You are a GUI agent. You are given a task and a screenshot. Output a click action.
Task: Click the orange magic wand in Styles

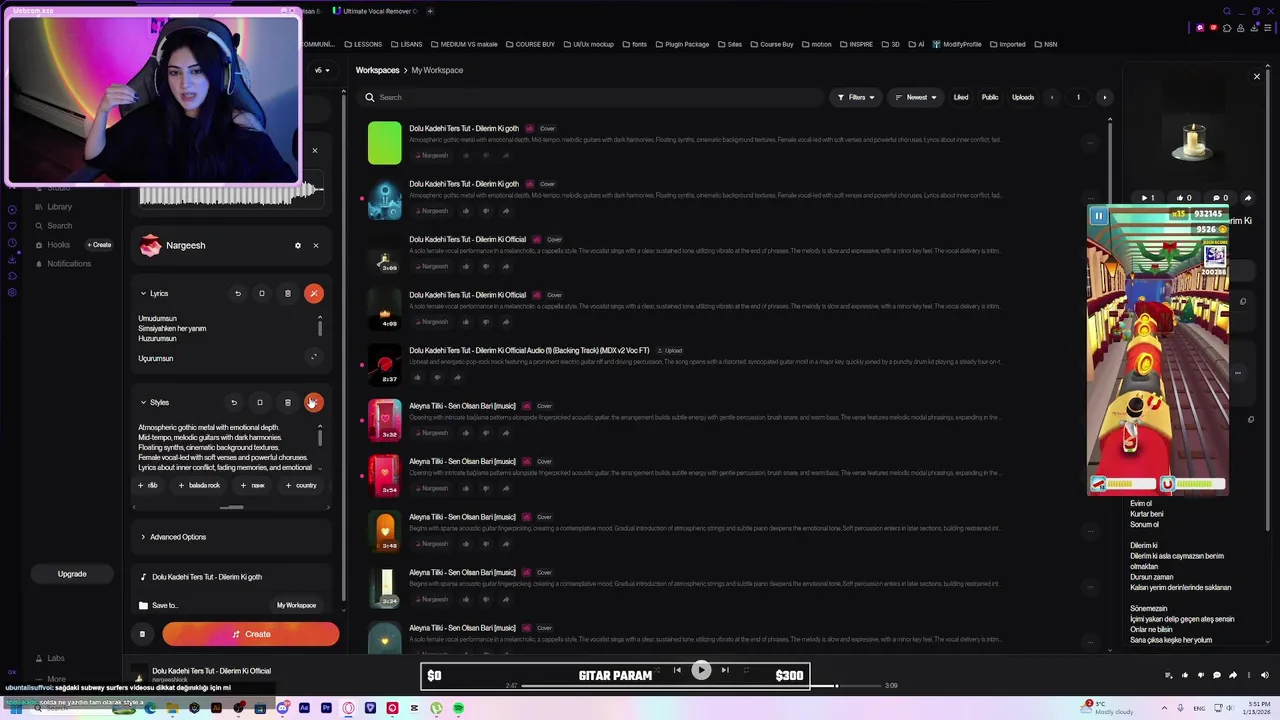click(314, 402)
